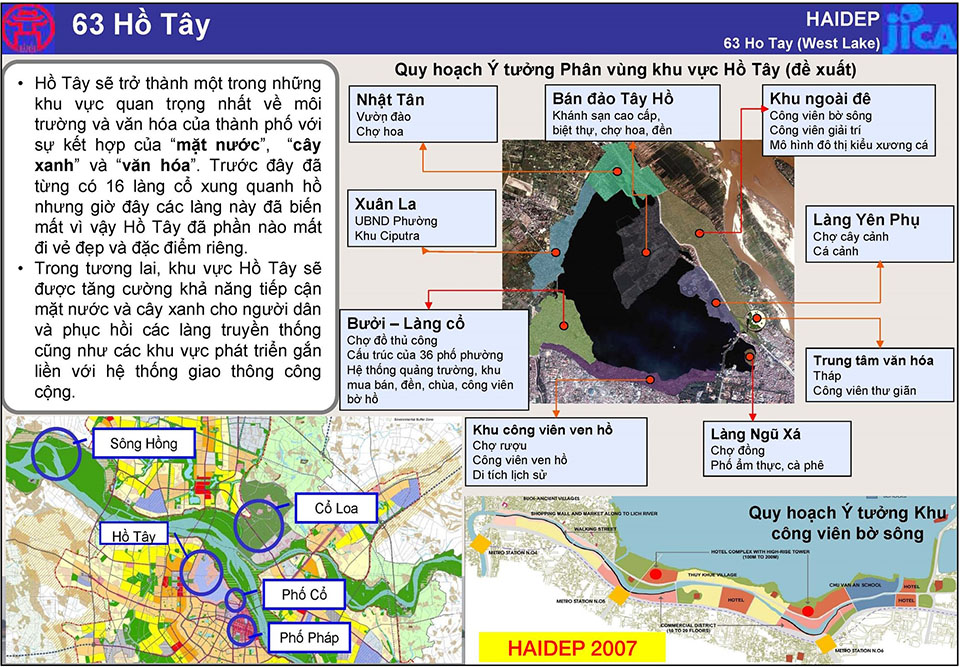Click "HOTEL COMPLEX WITH HIGH-RISE TOWER" label
960x667 pixels.
760,554
